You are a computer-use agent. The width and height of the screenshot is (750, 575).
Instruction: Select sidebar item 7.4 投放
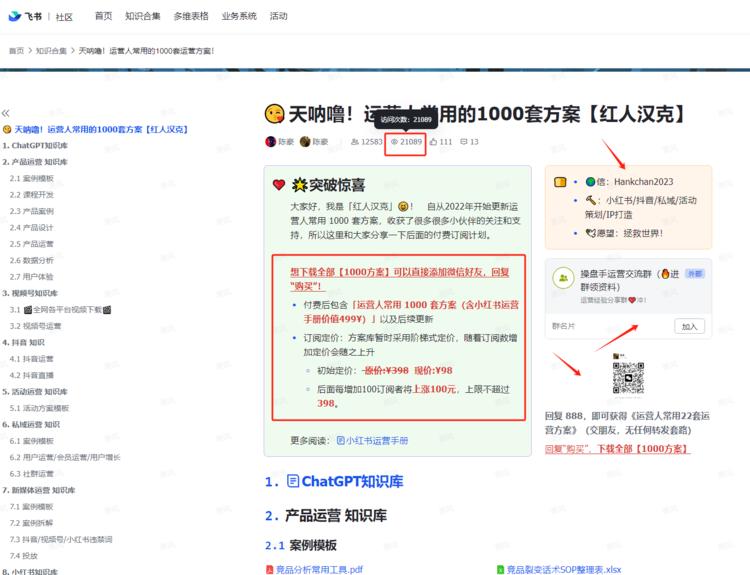click(x=23, y=556)
